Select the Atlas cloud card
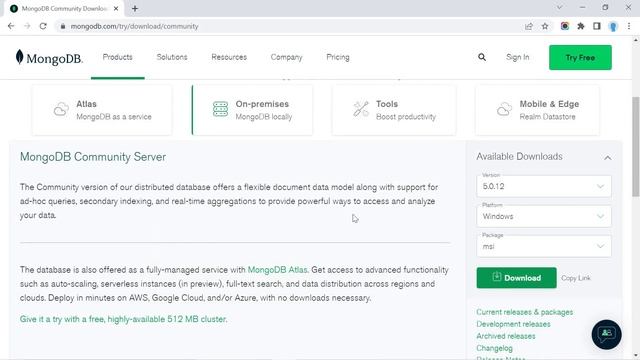This screenshot has height=360, width=640. coord(102,110)
